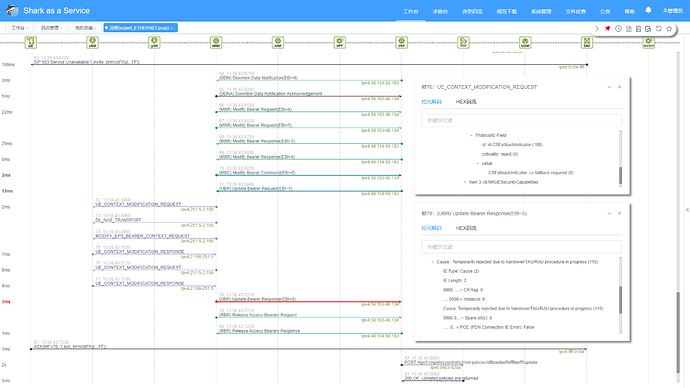
Task: Switch to HEX tab in UE_CONTEXT_MODIFICATION_REQUEST panel
Action: tap(466, 102)
